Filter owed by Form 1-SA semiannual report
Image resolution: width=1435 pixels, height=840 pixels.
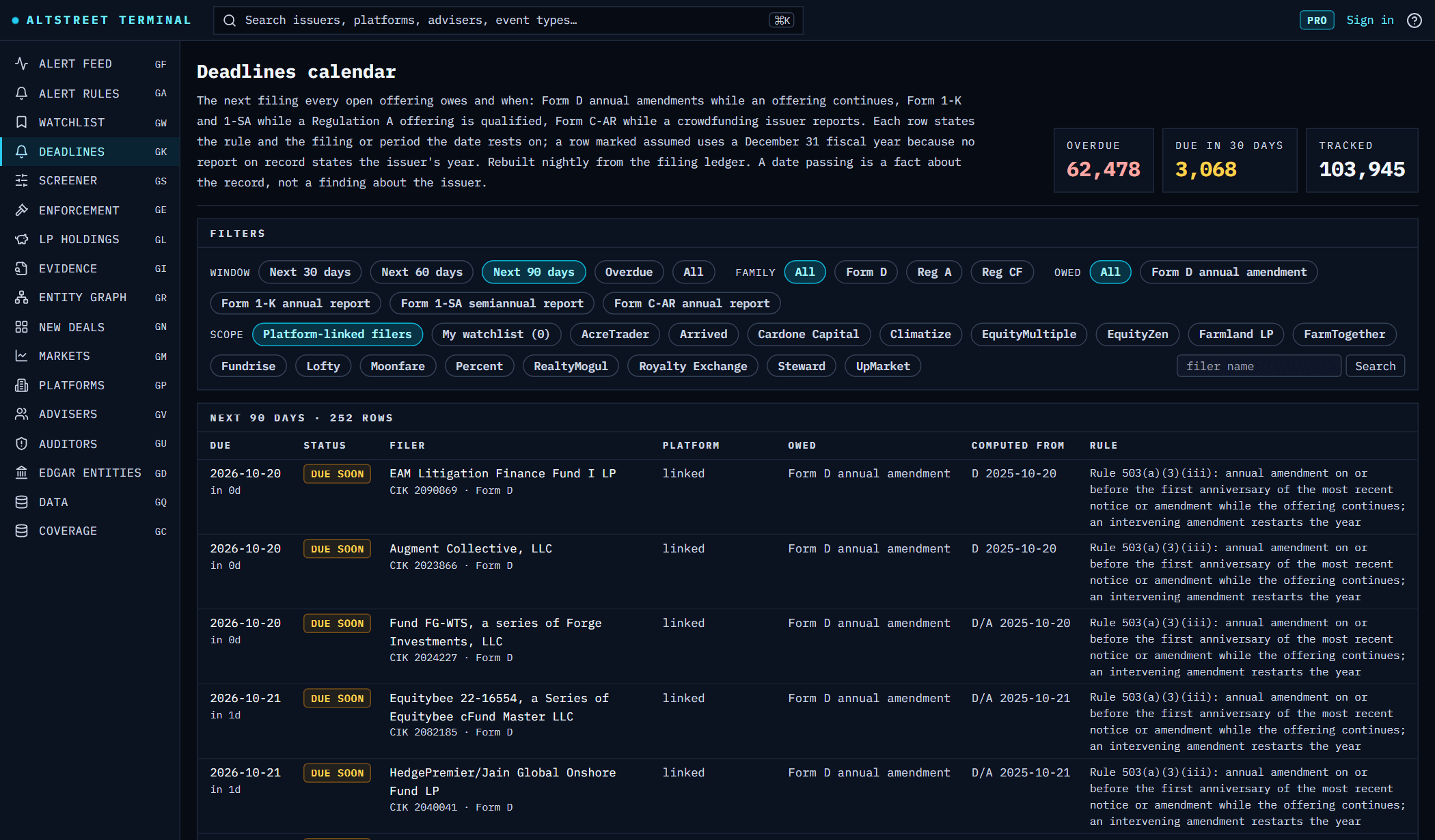tap(492, 303)
